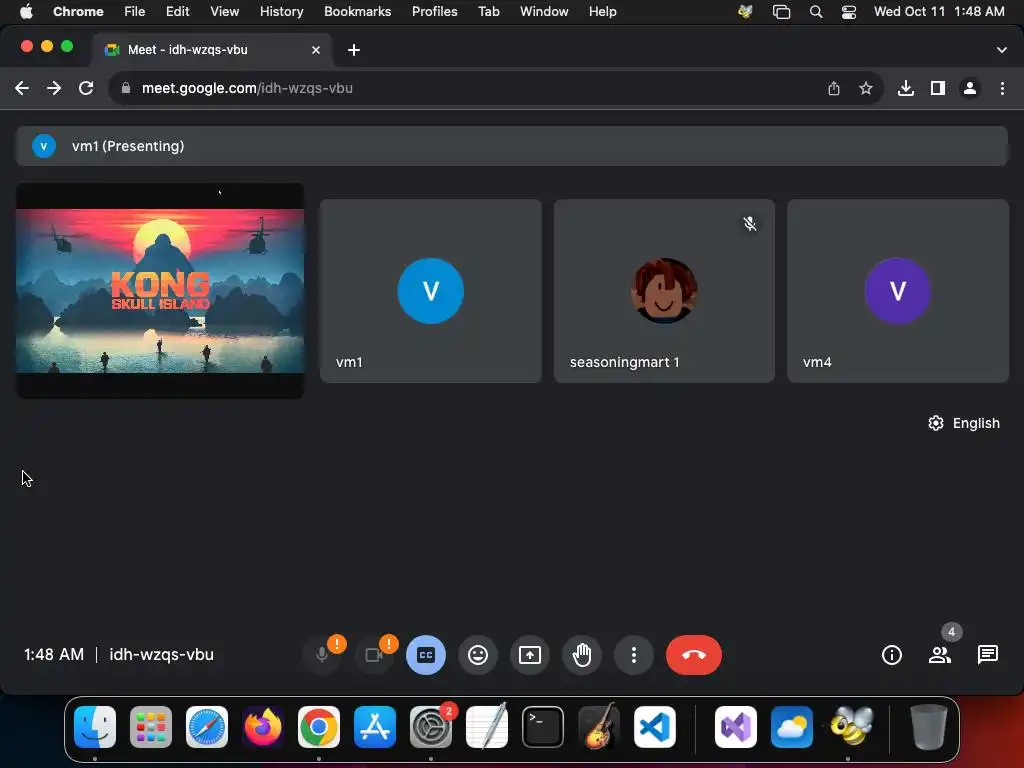Open the File menu
Image resolution: width=1024 pixels, height=768 pixels.
135,11
